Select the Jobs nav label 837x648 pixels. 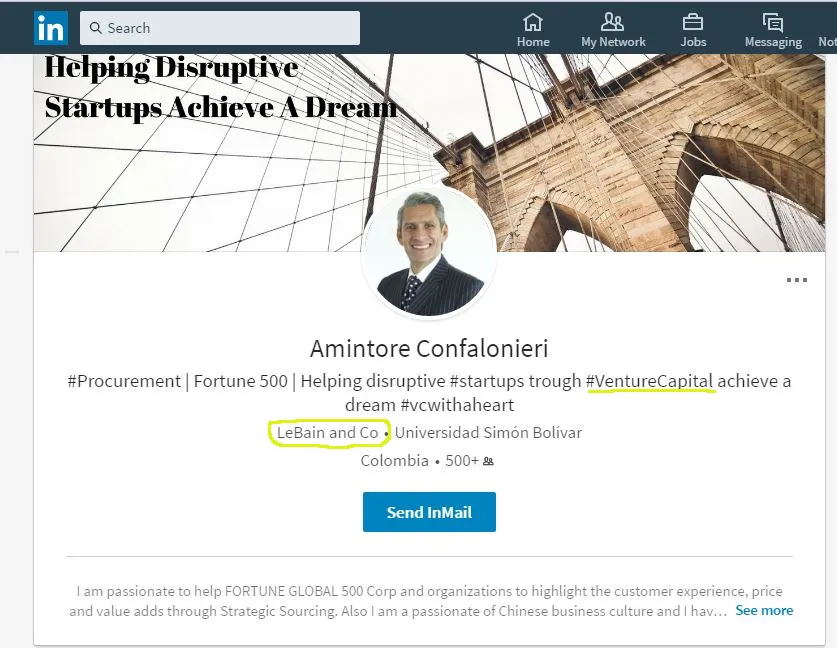pyautogui.click(x=693, y=42)
